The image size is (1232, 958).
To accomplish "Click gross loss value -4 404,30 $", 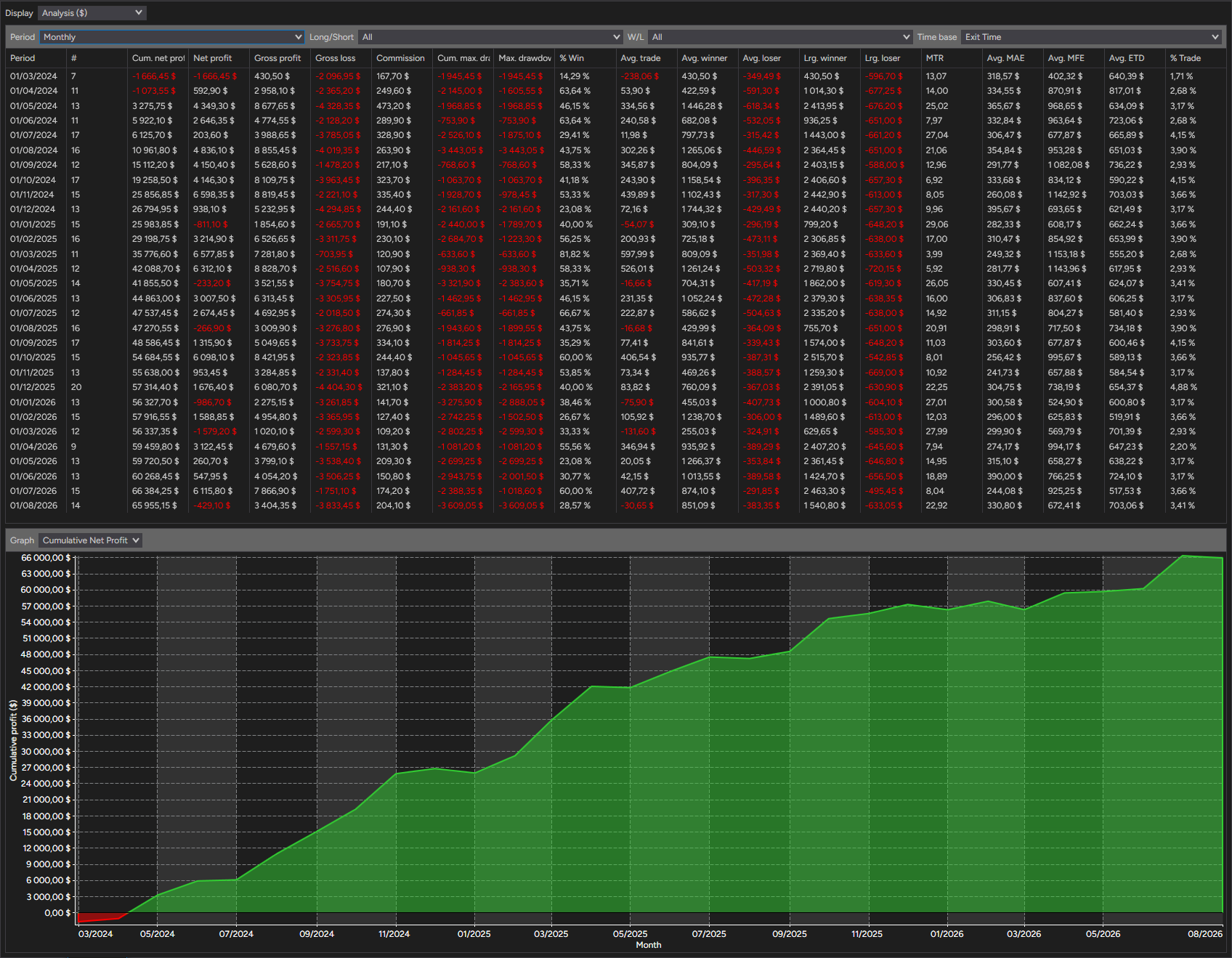I will click(338, 387).
